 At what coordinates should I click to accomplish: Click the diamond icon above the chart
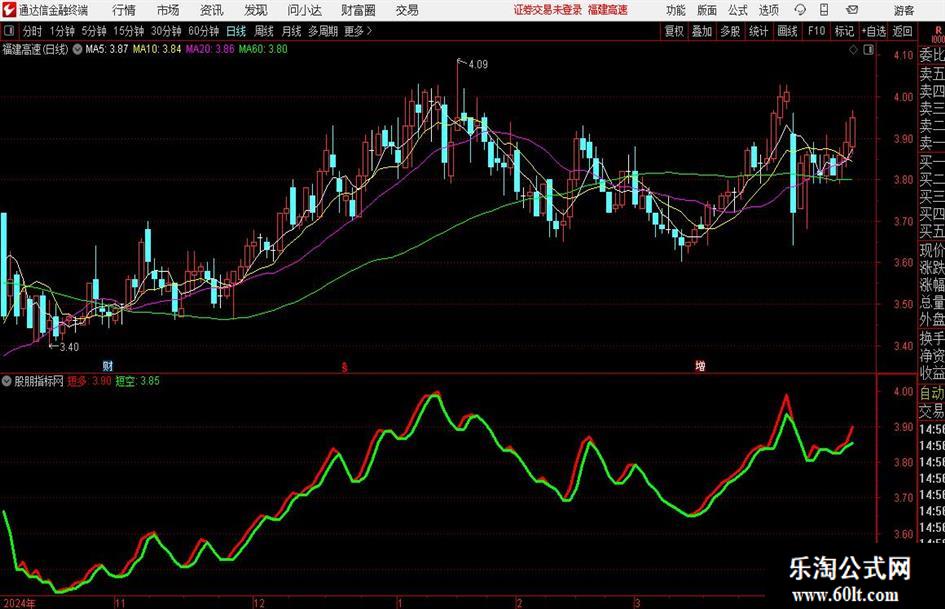point(853,50)
